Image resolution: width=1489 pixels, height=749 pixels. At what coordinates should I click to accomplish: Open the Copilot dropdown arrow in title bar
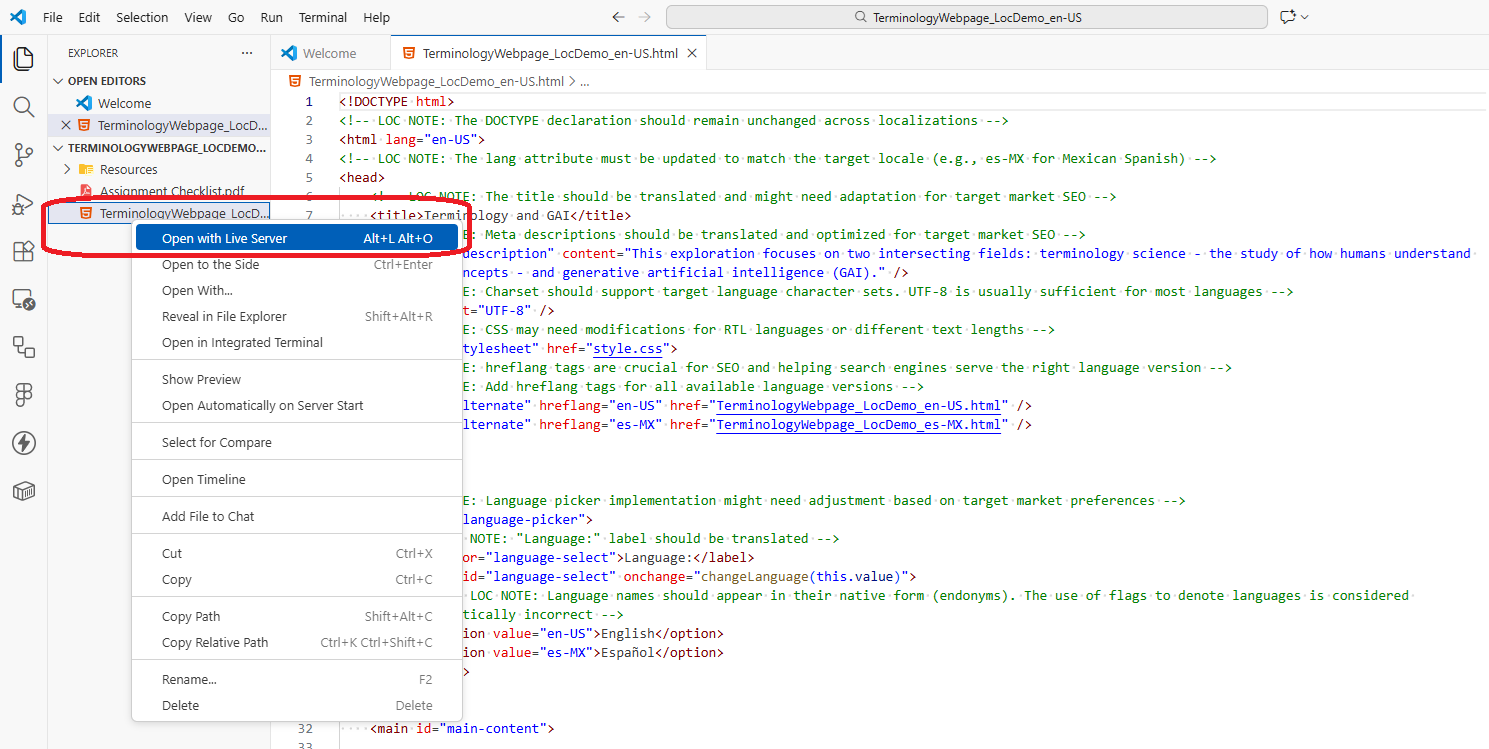point(1305,17)
